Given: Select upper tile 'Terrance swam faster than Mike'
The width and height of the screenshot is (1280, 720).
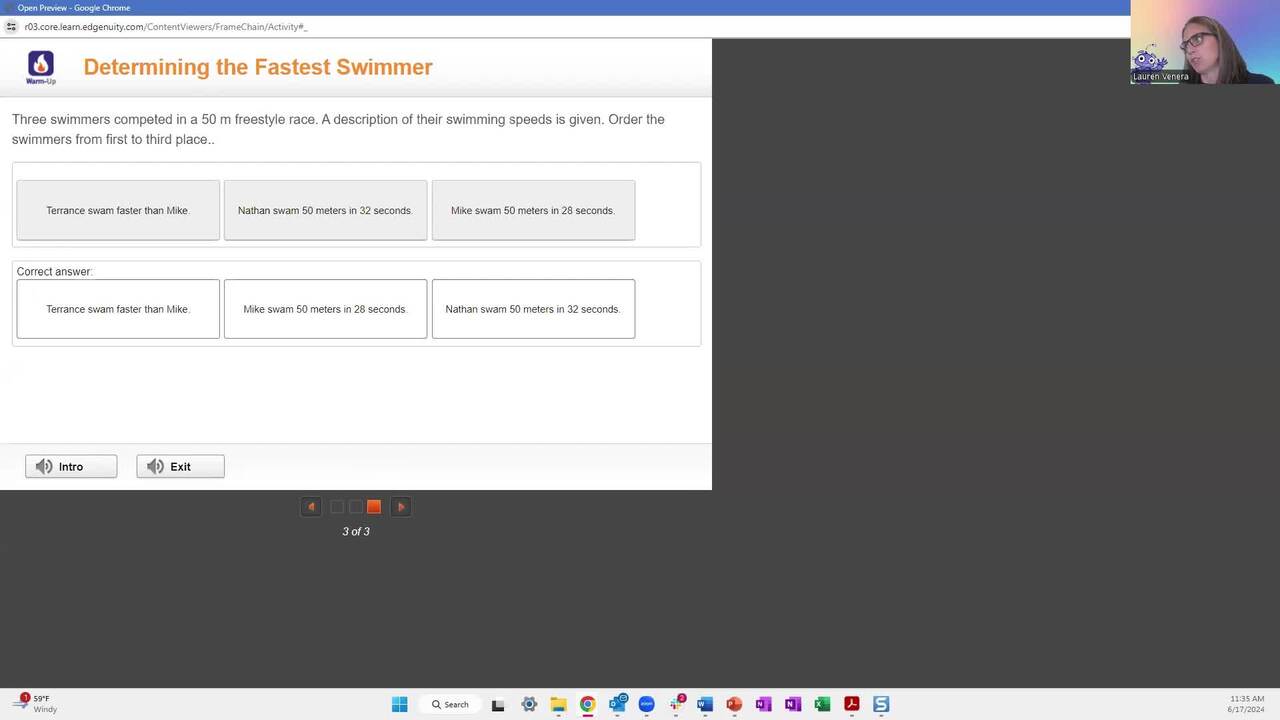Looking at the screenshot, I should (118, 210).
